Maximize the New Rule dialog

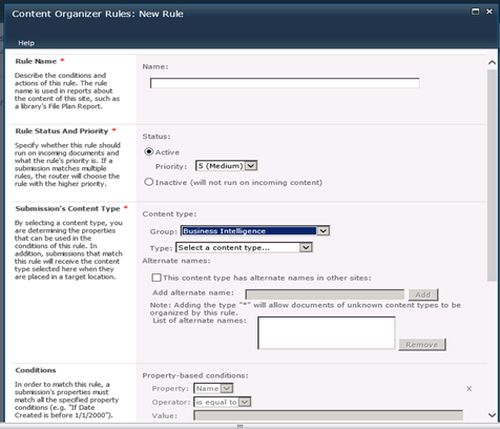pos(476,12)
